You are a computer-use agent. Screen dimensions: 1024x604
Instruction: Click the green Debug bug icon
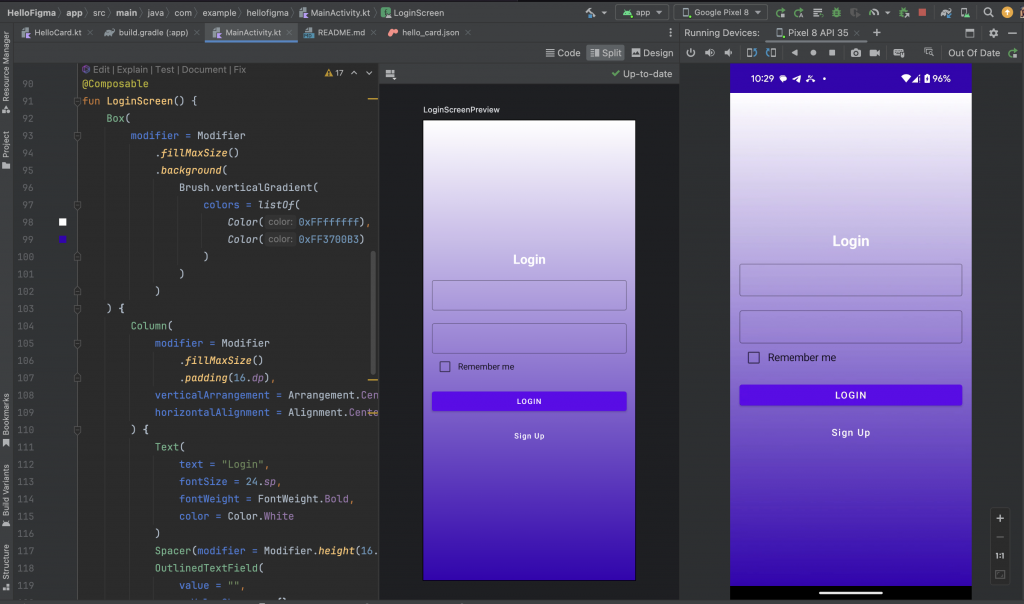[x=836, y=12]
